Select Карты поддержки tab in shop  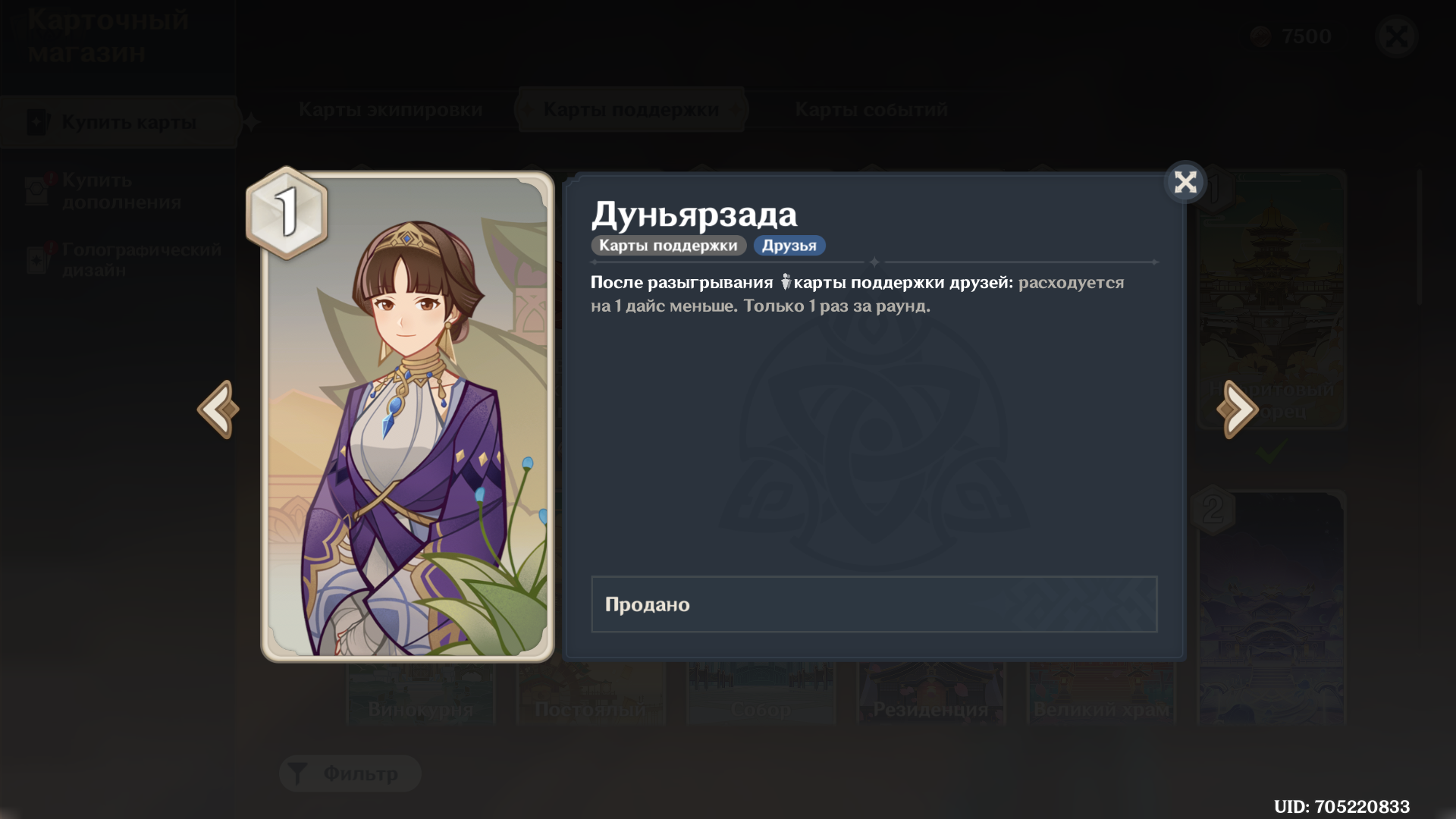coord(631,110)
